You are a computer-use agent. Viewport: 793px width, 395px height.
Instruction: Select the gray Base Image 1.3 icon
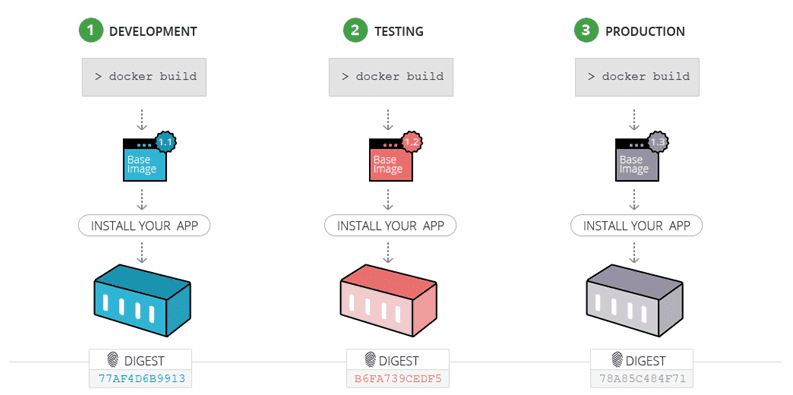[640, 156]
